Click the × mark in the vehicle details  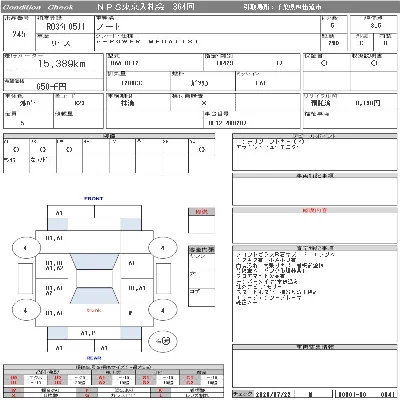coord(204,103)
